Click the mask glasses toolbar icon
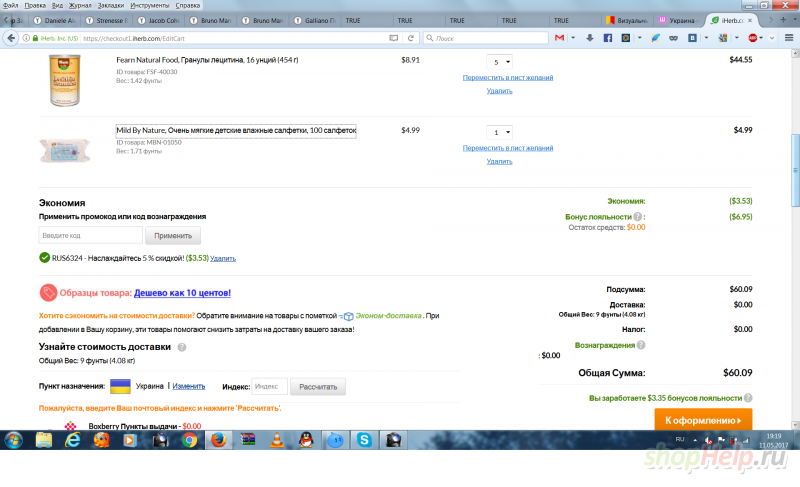 pyautogui.click(x=673, y=38)
